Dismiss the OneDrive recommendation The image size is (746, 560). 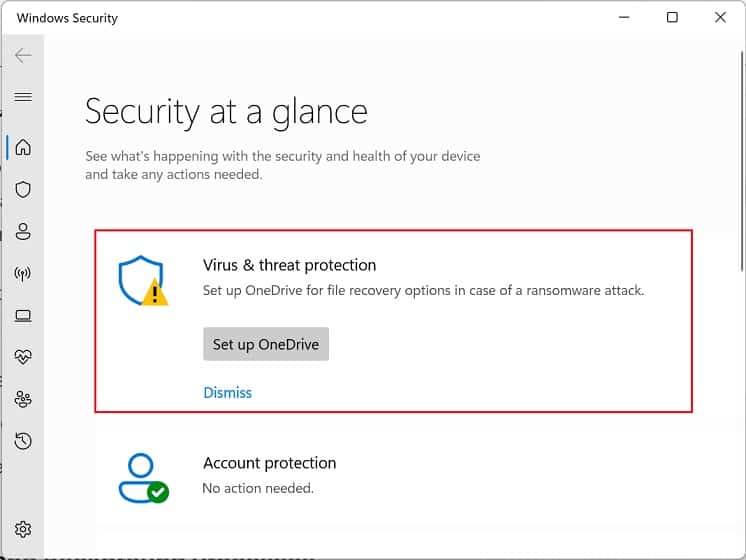point(227,393)
